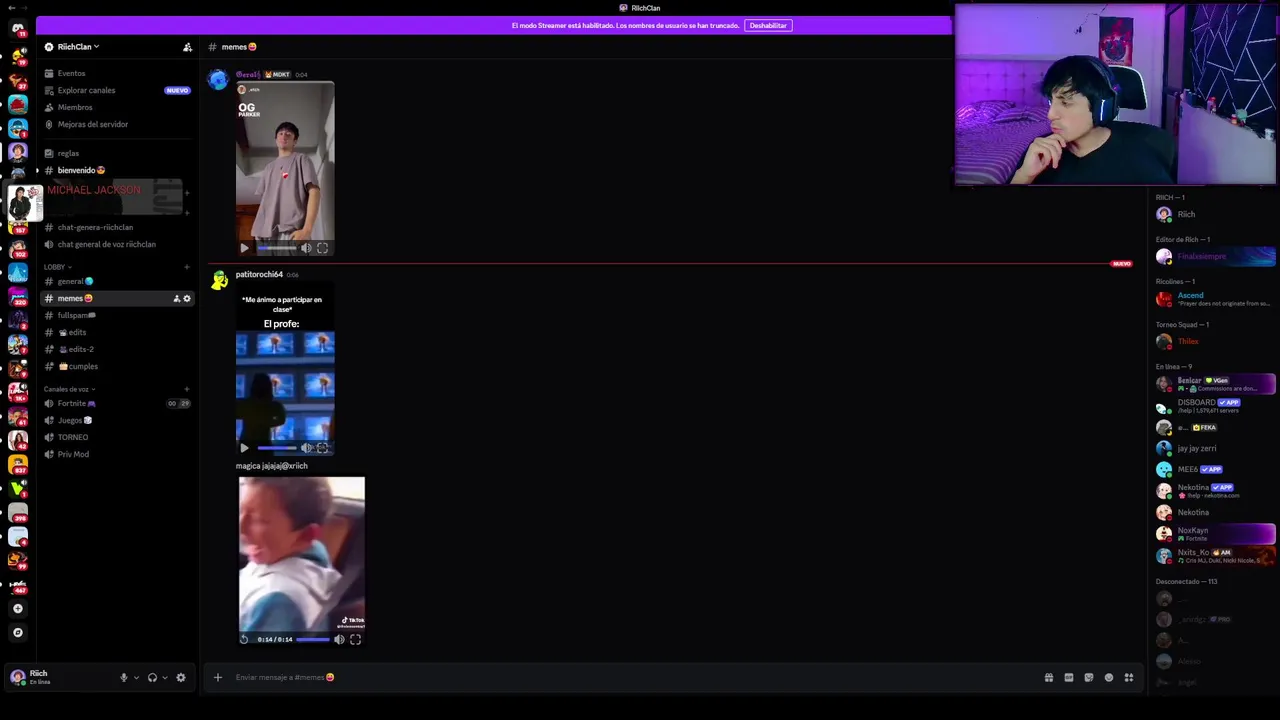Click create invite icon on memes channel
The height and width of the screenshot is (720, 1280).
(x=177, y=298)
